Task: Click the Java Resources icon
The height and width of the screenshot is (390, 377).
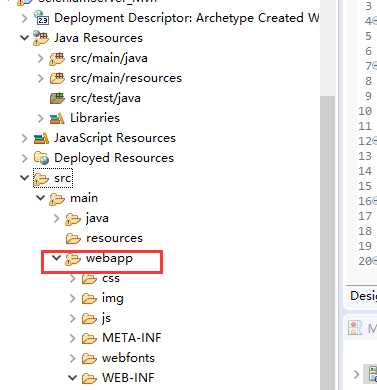Action: (41, 38)
